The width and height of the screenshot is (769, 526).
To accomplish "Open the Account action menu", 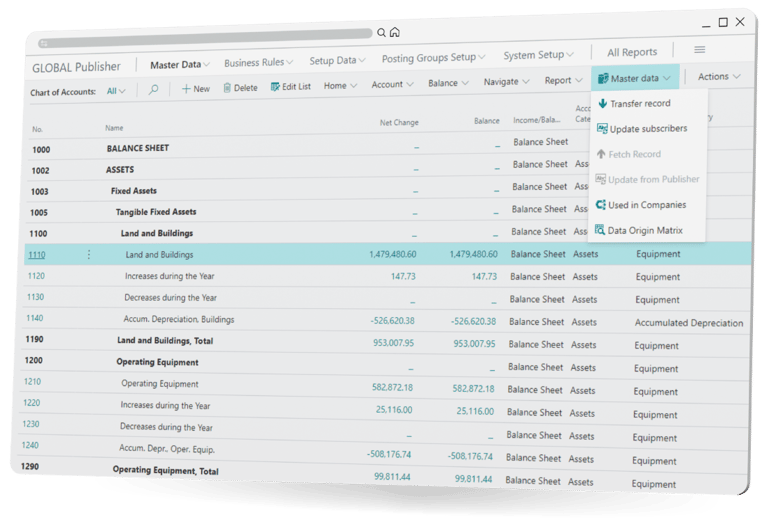I will click(392, 84).
